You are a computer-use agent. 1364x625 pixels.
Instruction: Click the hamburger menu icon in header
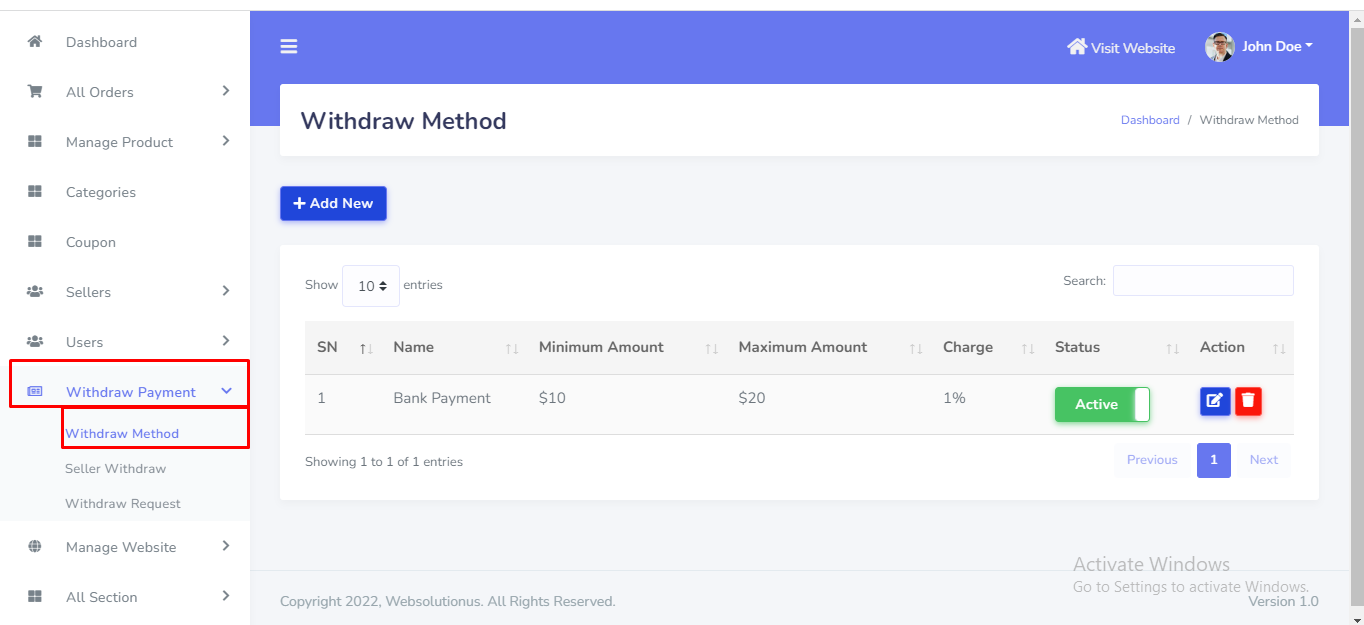coord(289,46)
